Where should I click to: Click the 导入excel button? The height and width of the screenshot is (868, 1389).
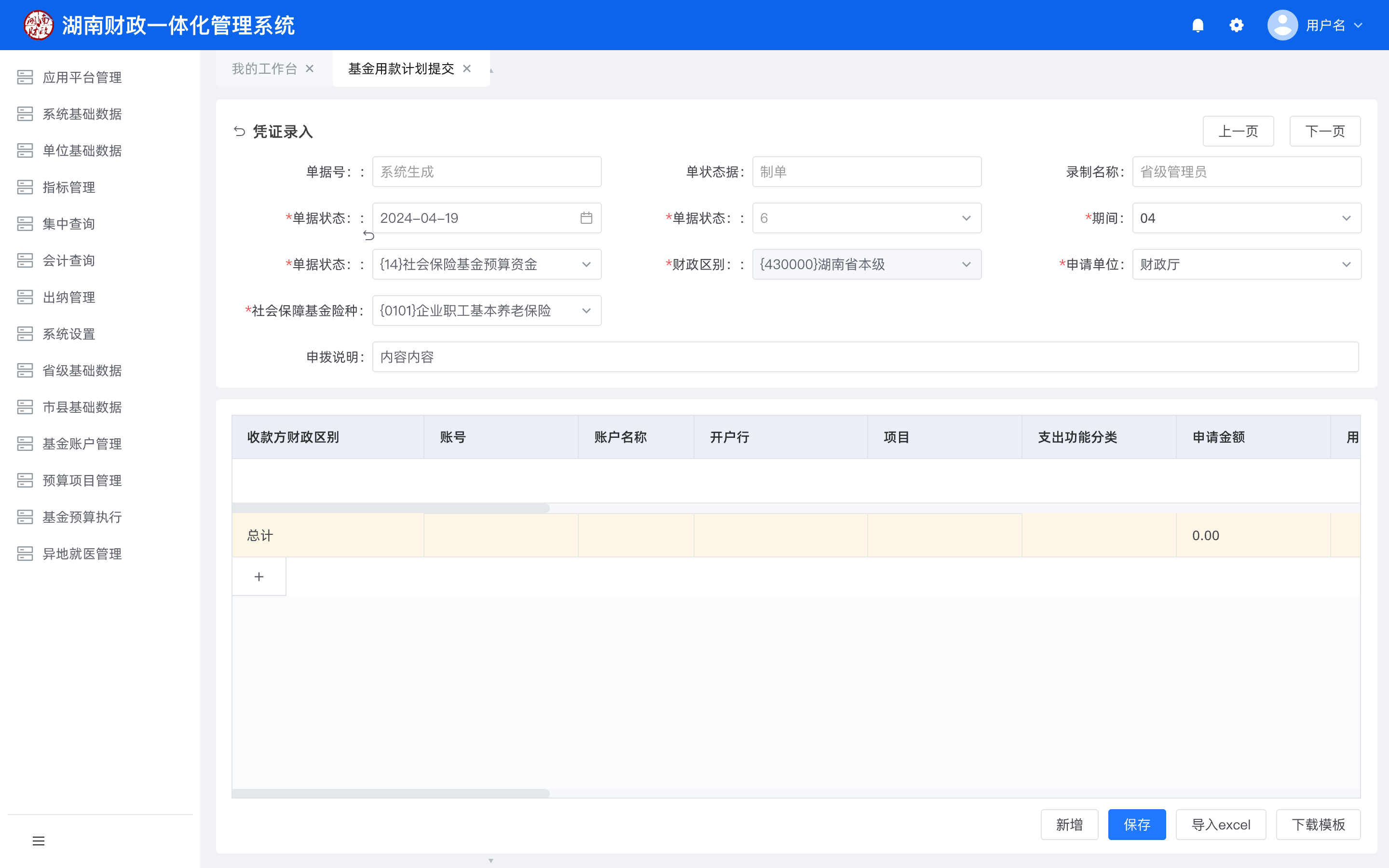1220,825
